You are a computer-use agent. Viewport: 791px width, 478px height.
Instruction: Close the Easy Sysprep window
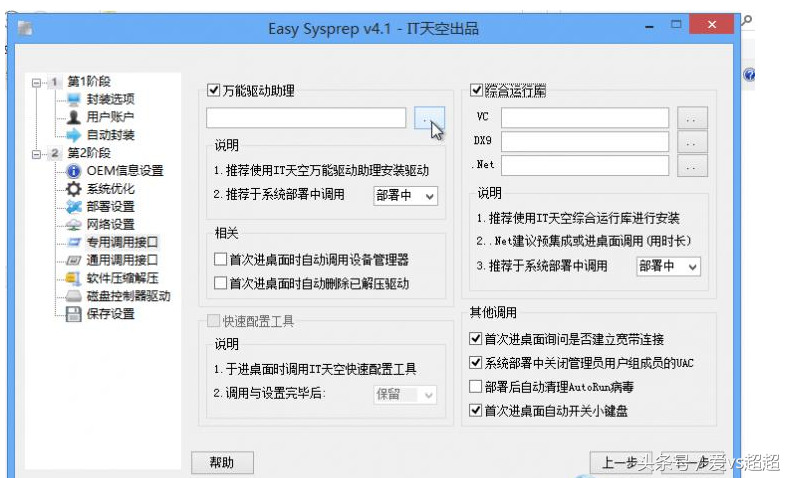712,24
